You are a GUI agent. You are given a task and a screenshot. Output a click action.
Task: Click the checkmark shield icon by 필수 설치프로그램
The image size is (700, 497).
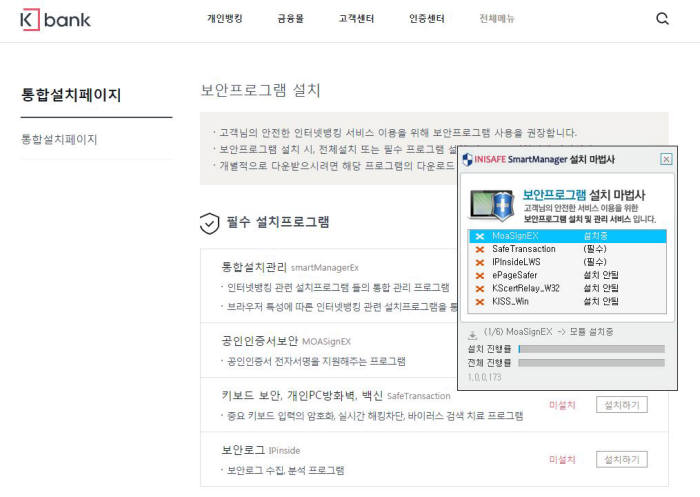coord(209,223)
